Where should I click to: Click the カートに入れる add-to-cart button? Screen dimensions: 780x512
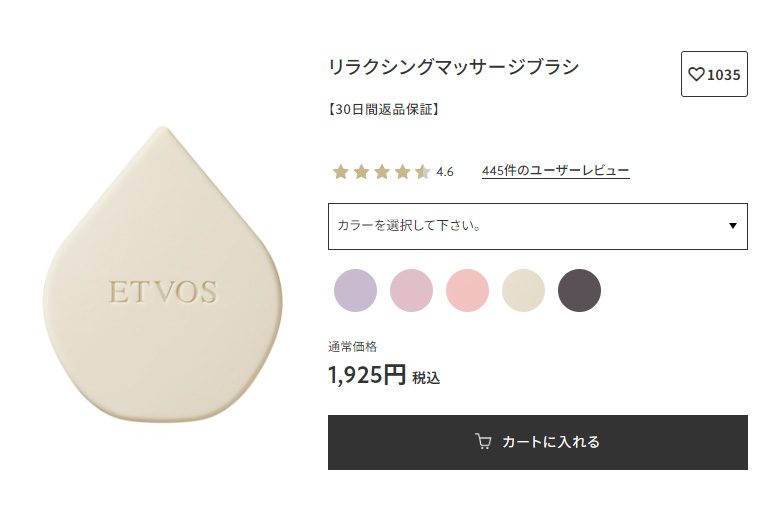[538, 442]
